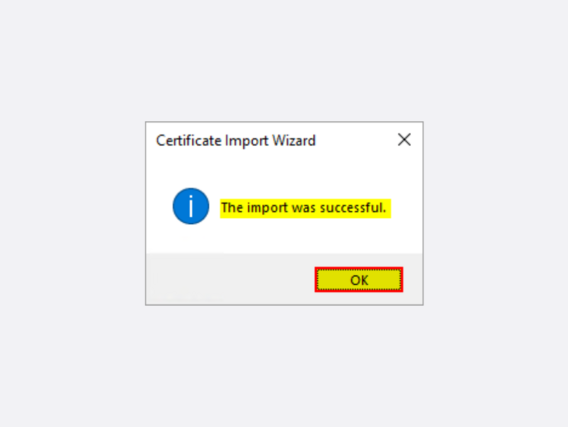
Task: Click the empty title bar space before X
Action: click(355, 140)
